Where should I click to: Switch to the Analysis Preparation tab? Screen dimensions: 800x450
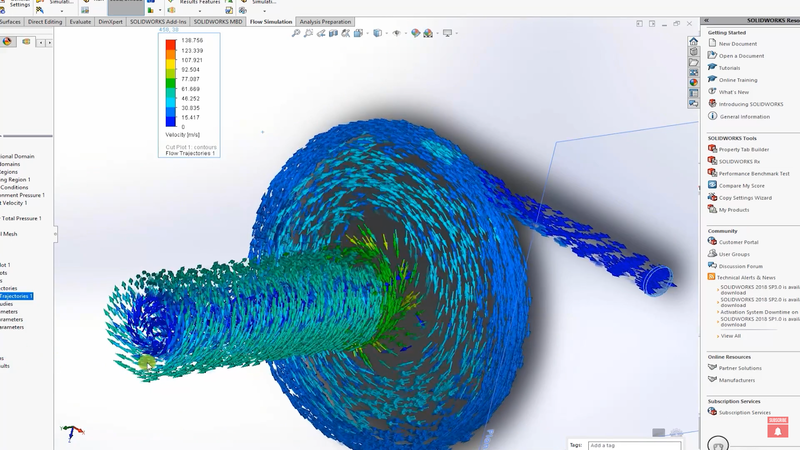[325, 21]
